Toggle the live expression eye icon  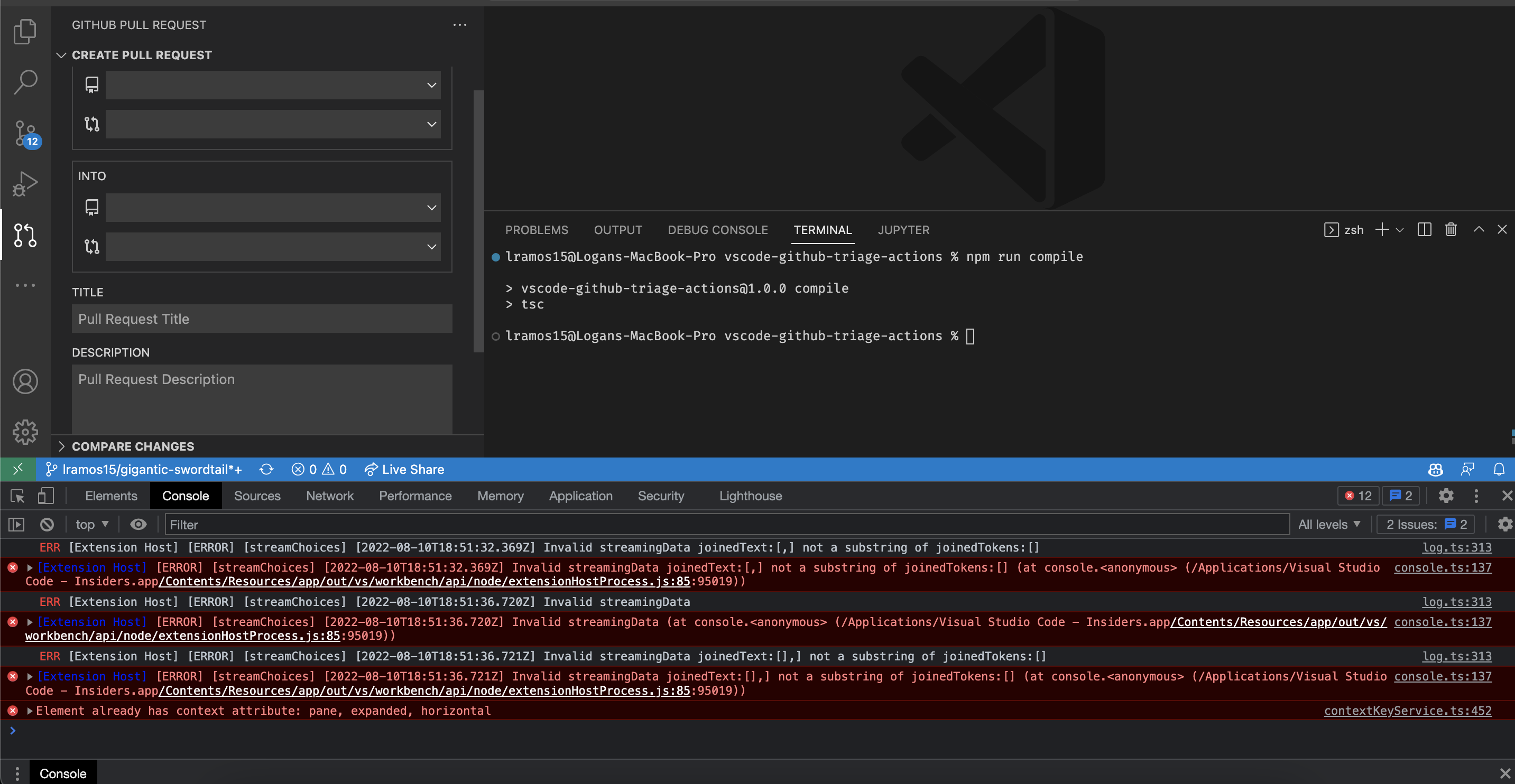click(x=138, y=524)
